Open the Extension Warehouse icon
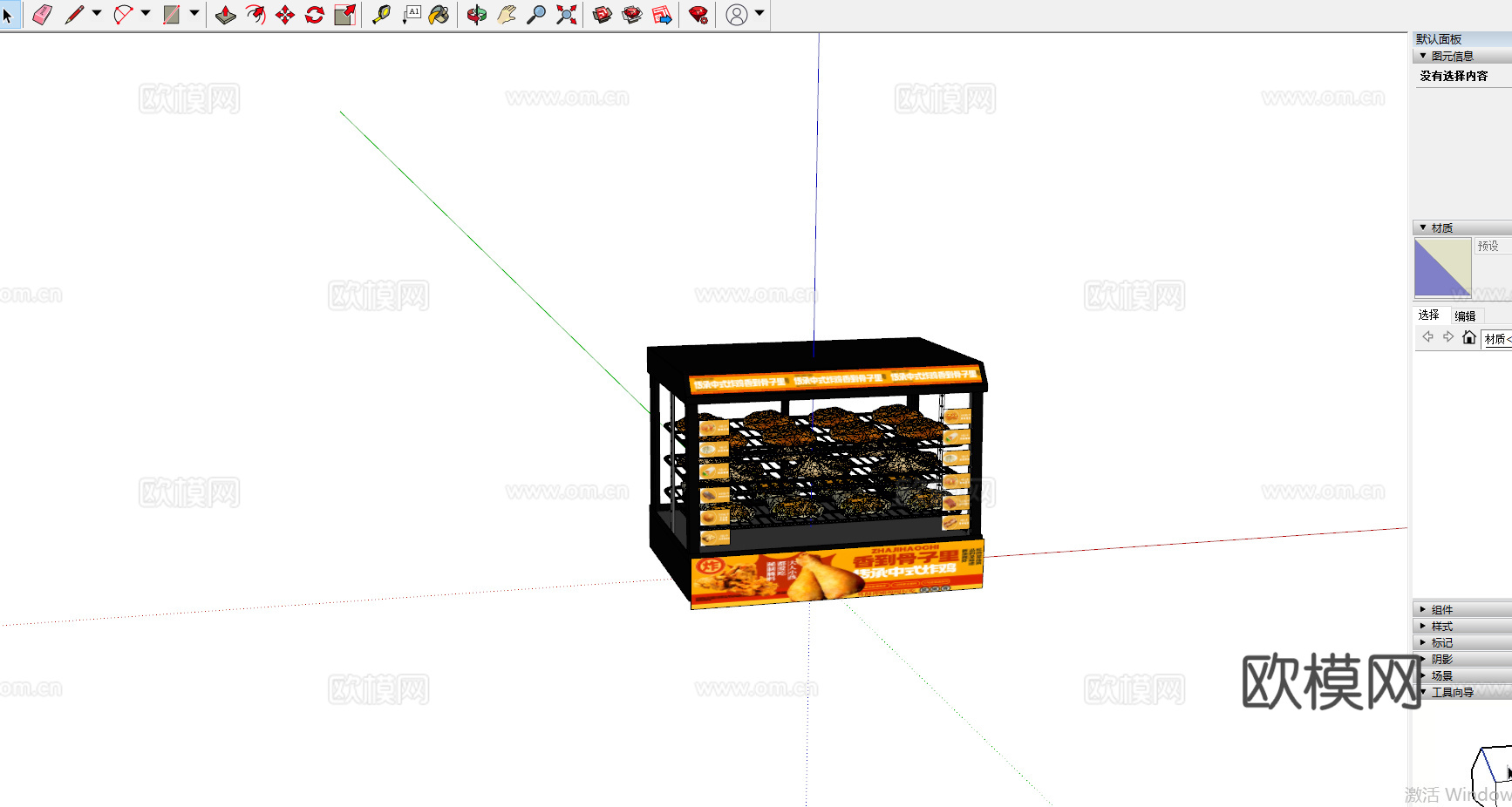This screenshot has height=807, width=1512. tap(632, 15)
